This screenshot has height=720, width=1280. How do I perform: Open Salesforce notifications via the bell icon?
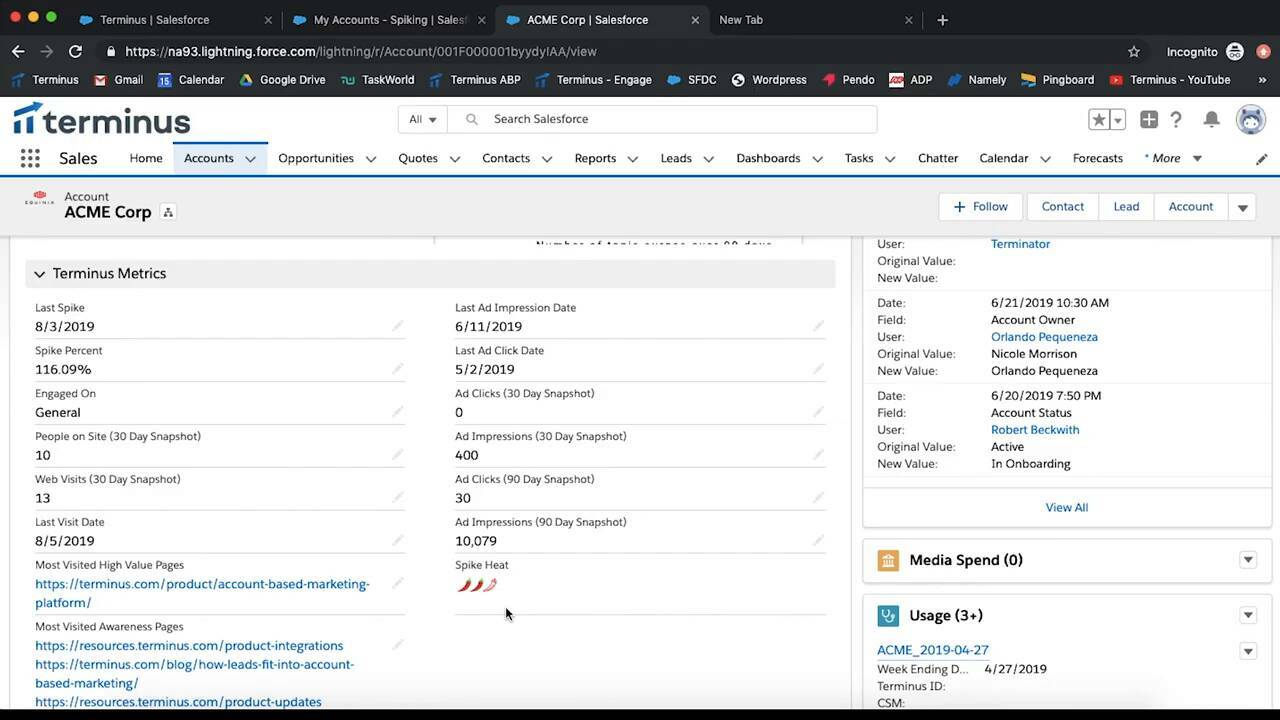click(1211, 119)
